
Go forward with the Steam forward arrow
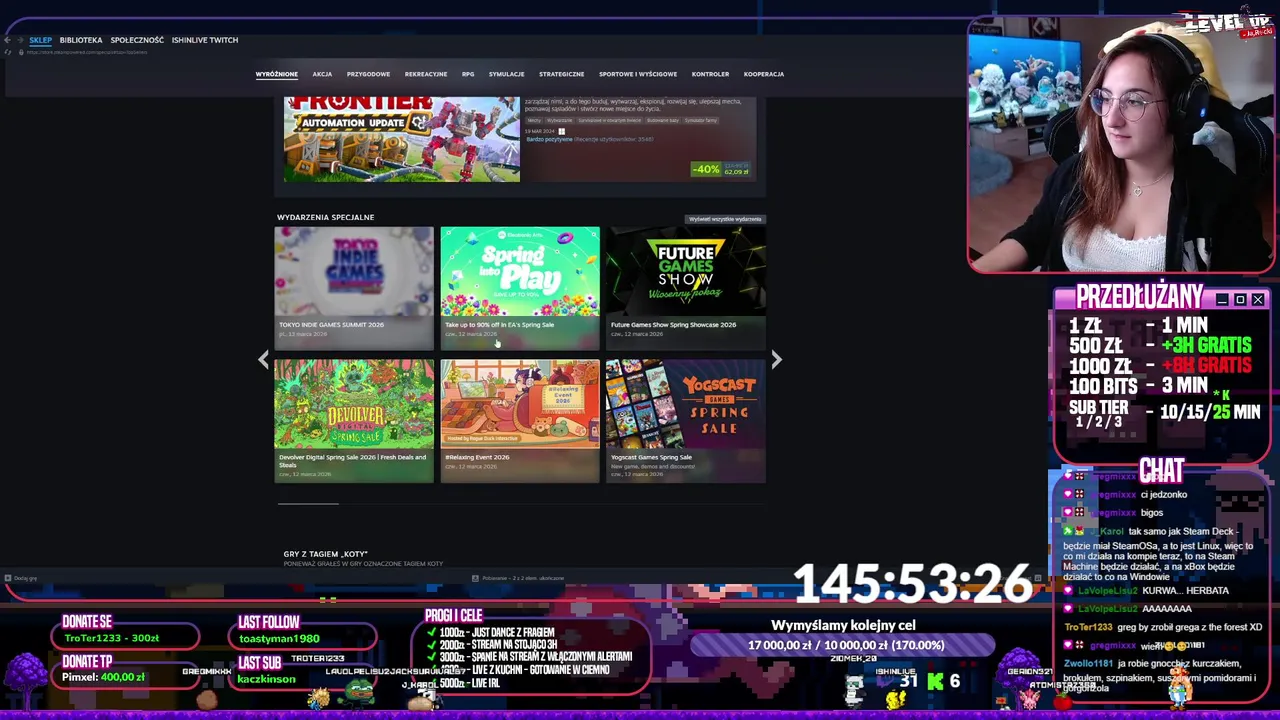pos(20,40)
